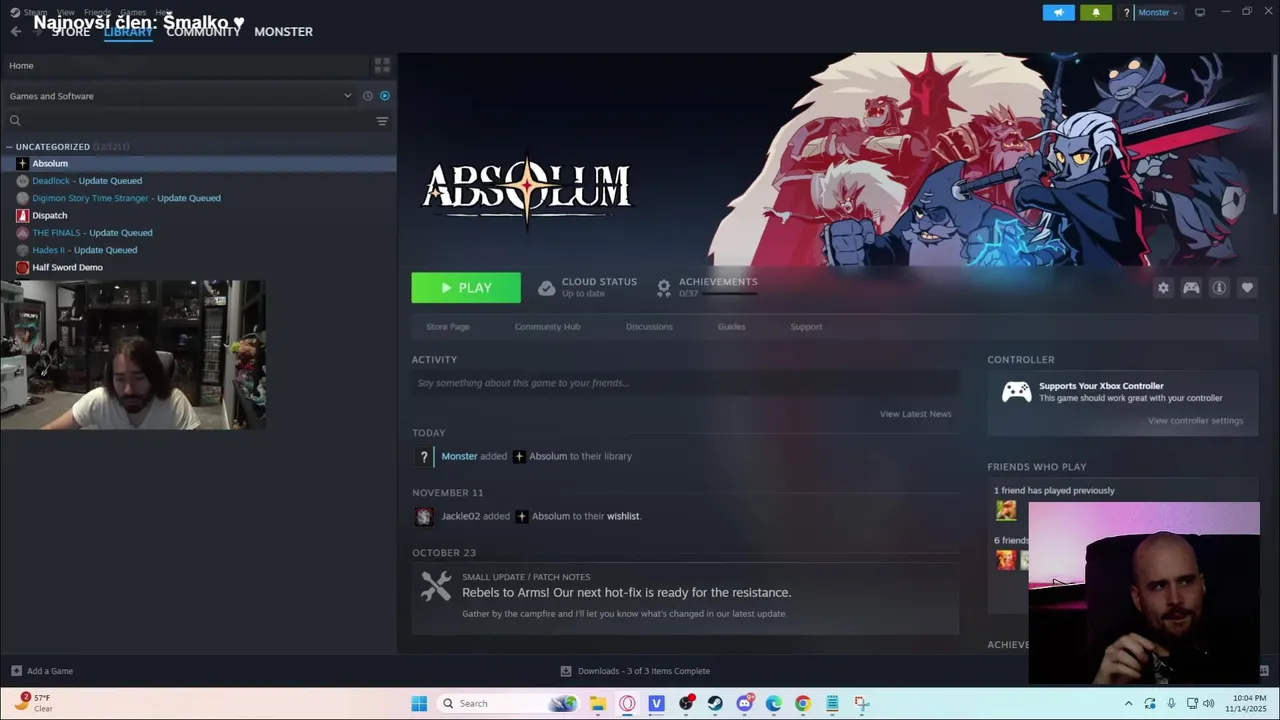
Task: Show game info icon
Action: [1219, 288]
